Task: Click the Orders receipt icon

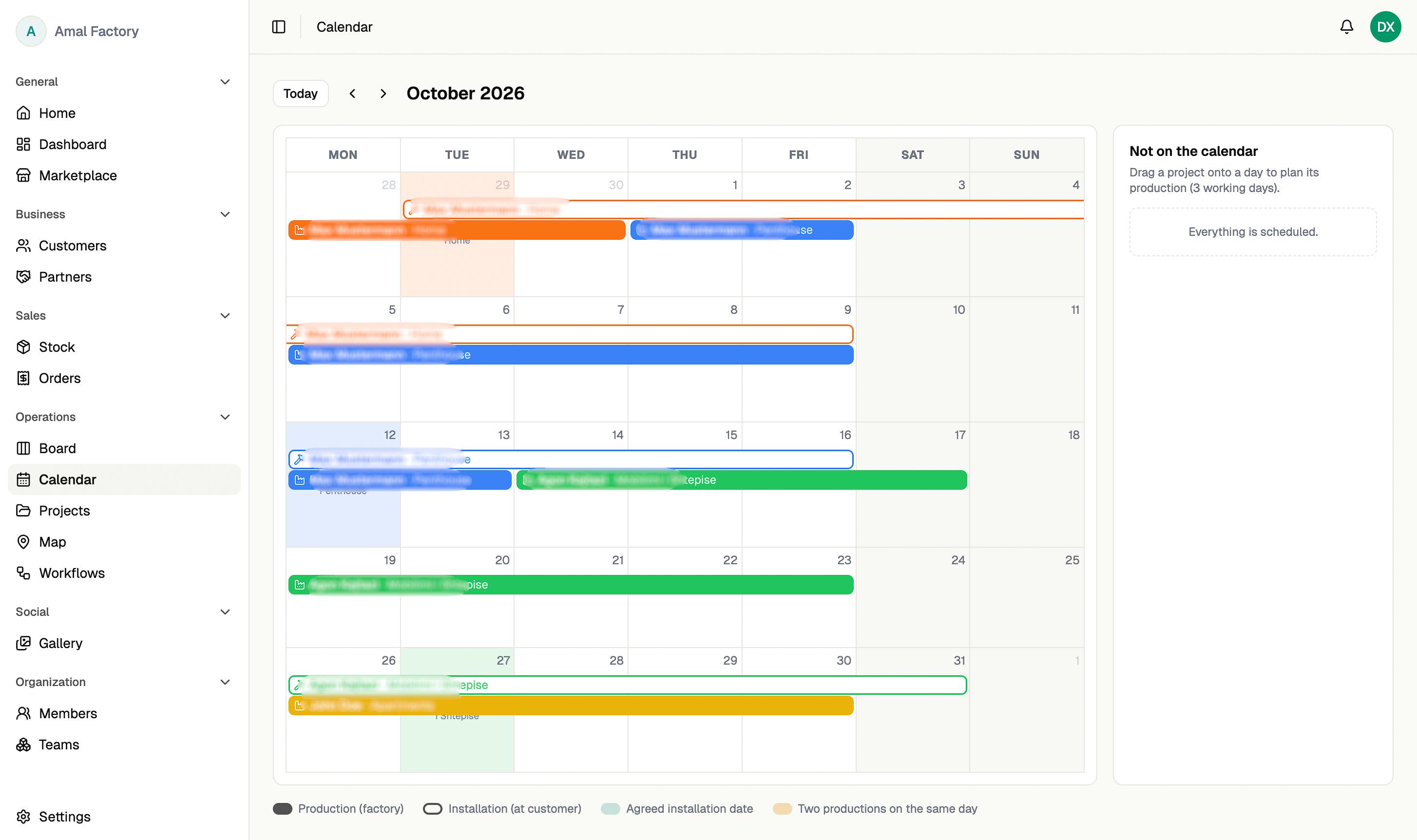Action: tap(23, 378)
